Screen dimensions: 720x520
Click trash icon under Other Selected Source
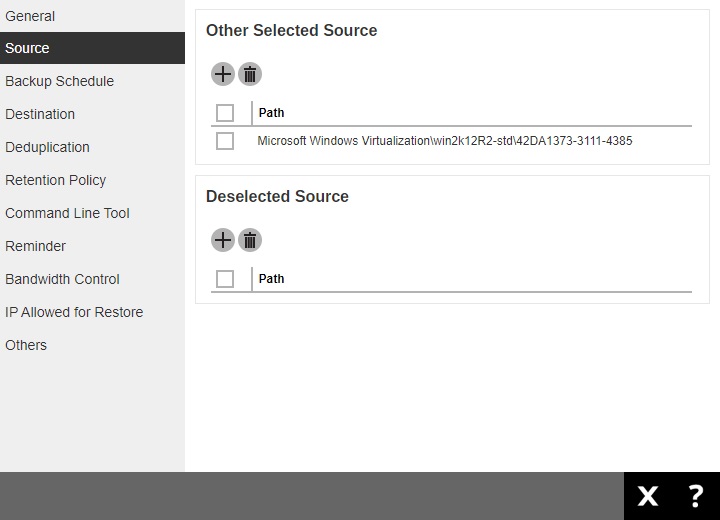(250, 74)
